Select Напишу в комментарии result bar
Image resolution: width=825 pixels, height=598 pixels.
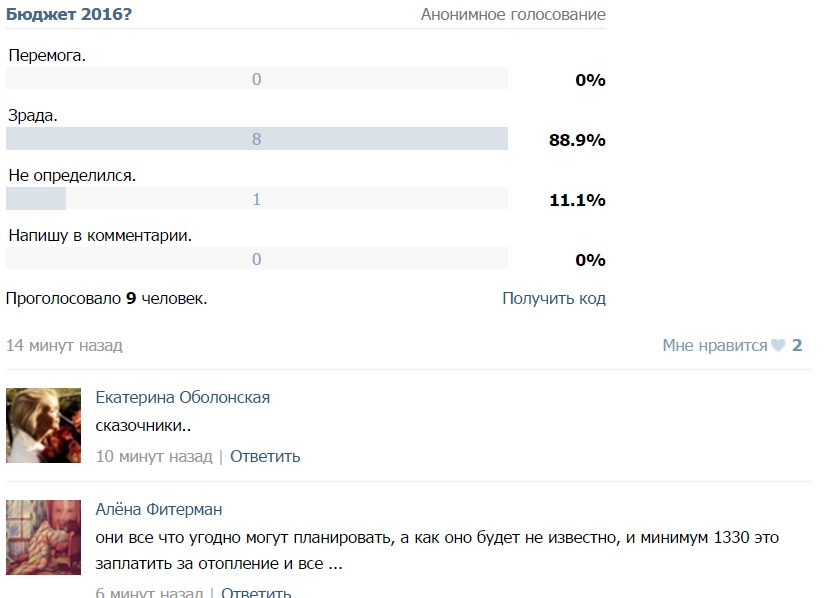(x=257, y=259)
